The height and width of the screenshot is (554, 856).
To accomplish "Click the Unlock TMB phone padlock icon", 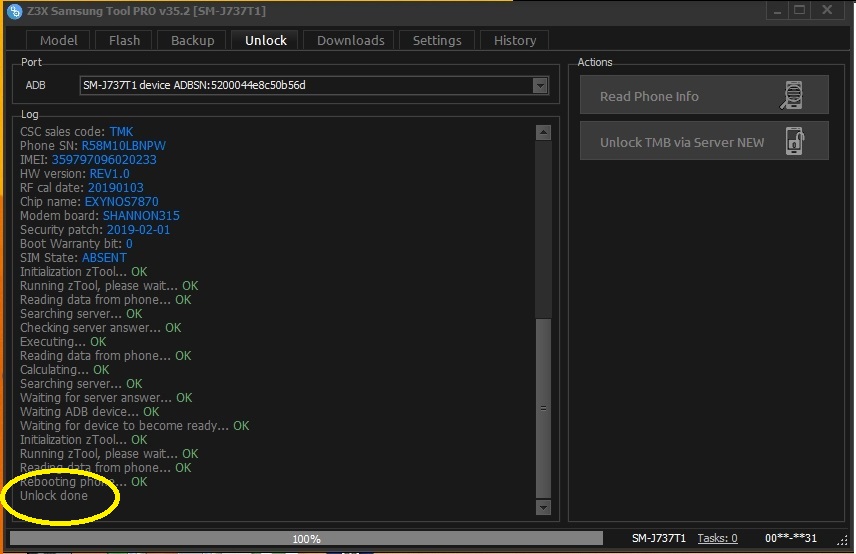I will (x=795, y=141).
